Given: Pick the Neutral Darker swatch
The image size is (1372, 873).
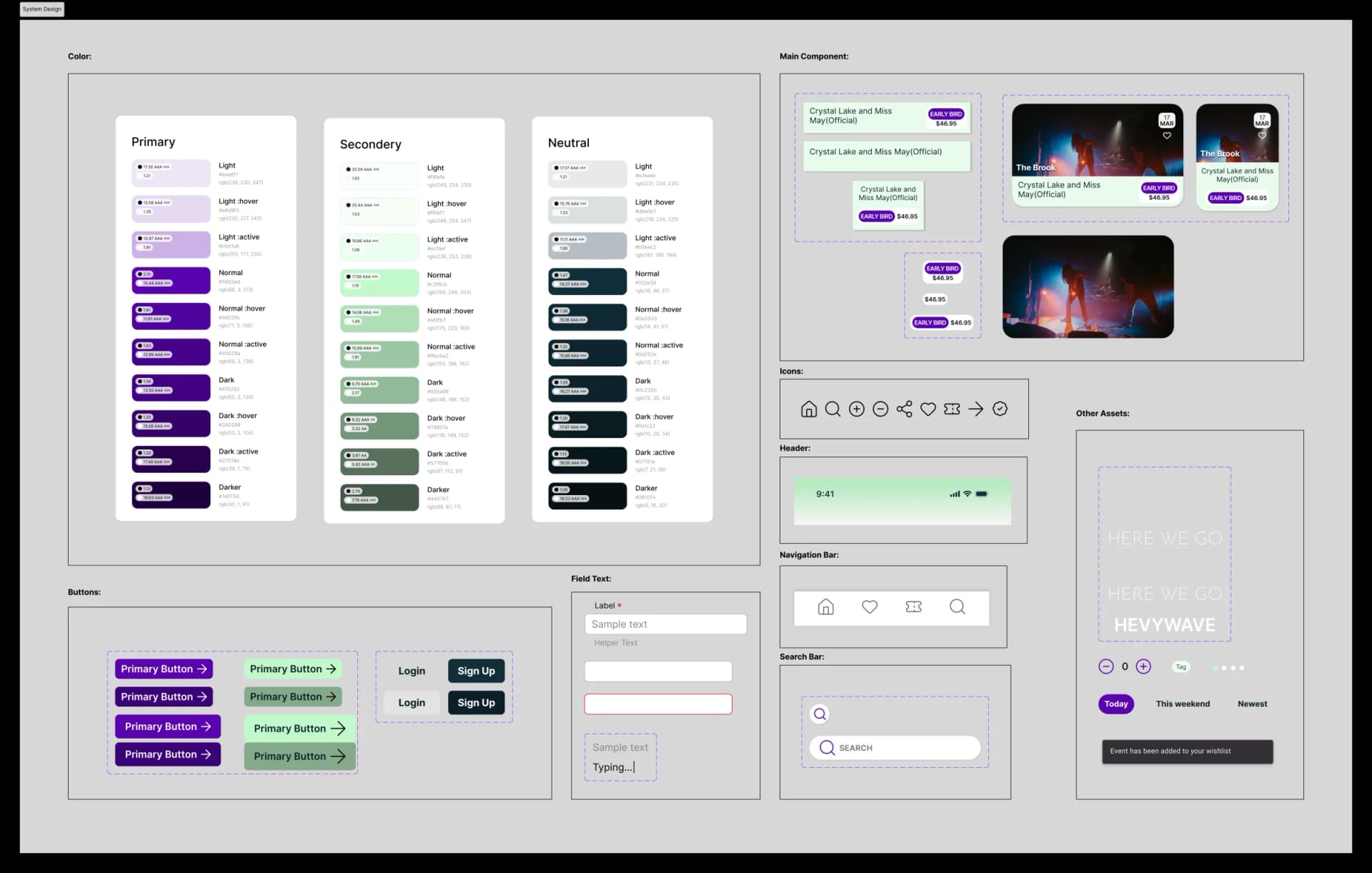Looking at the screenshot, I should tap(587, 496).
